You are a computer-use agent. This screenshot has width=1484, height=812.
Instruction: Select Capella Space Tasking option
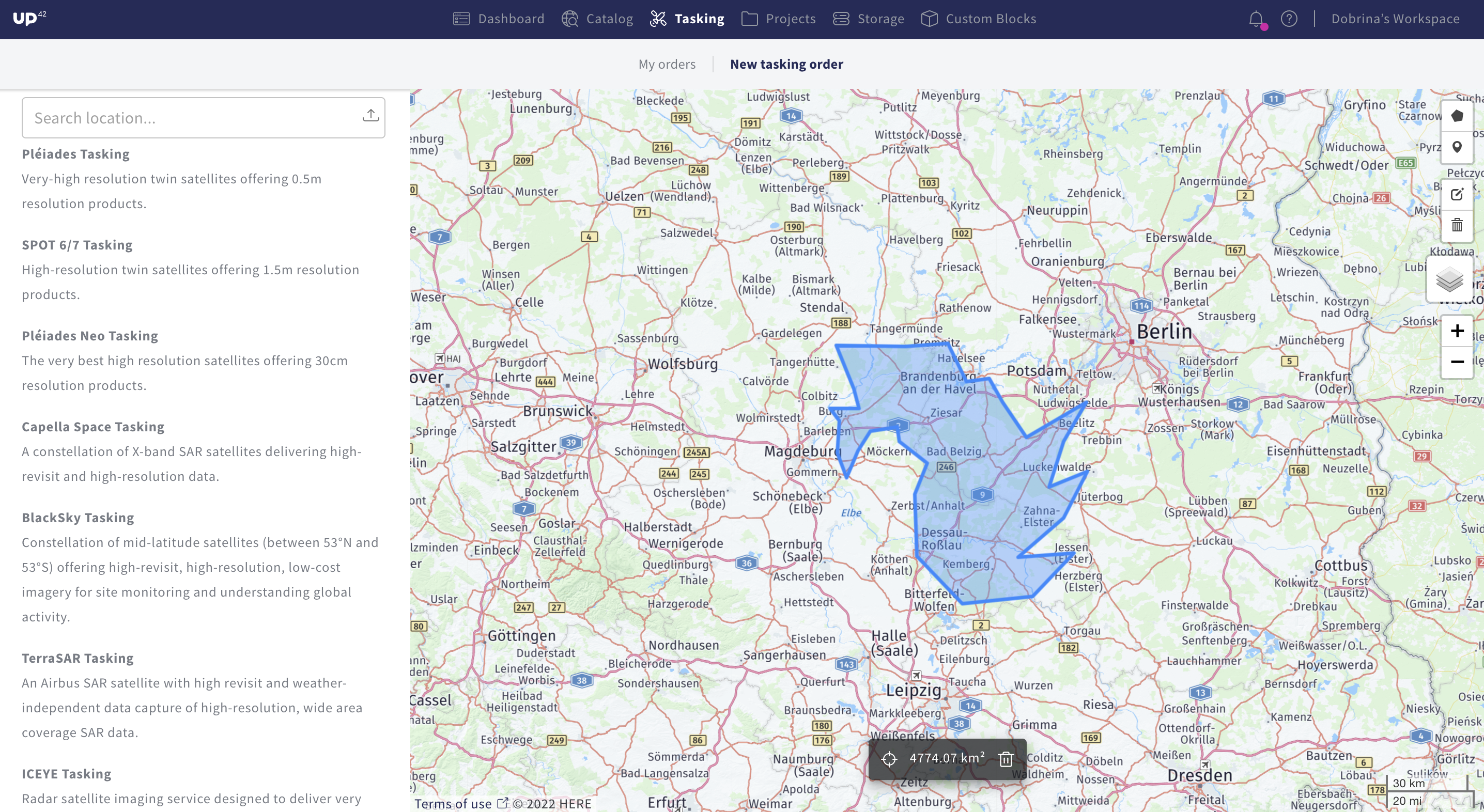click(x=93, y=427)
